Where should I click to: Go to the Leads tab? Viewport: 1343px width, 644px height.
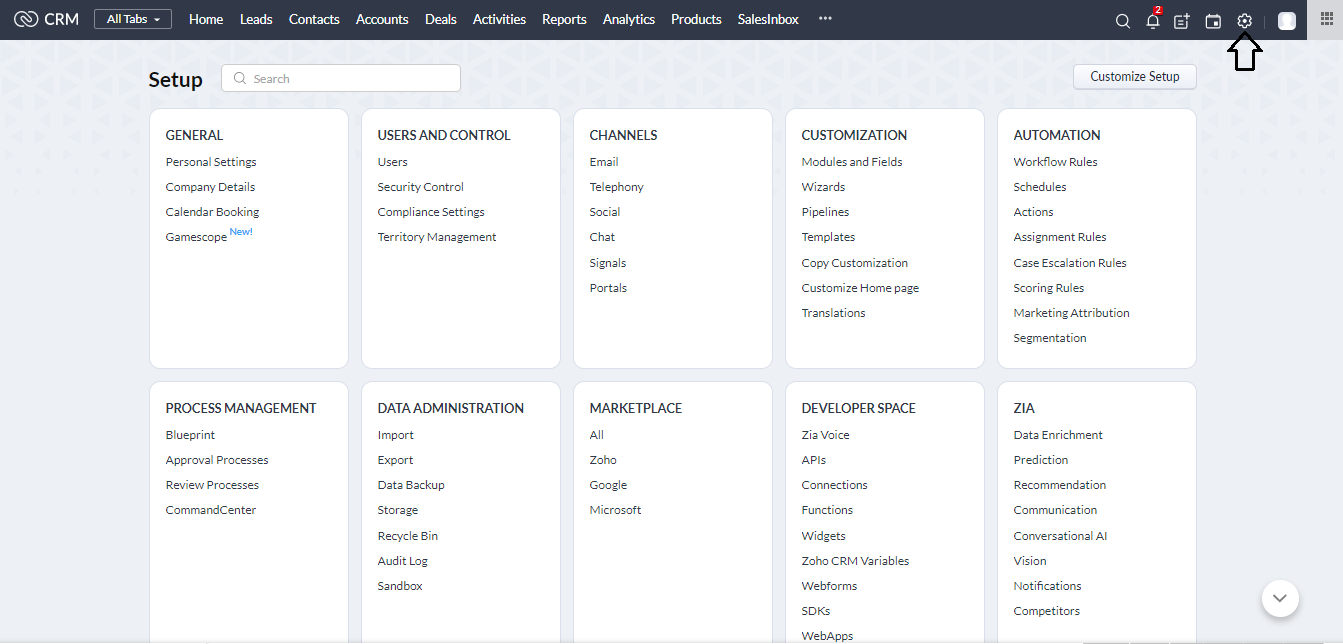pyautogui.click(x=256, y=19)
